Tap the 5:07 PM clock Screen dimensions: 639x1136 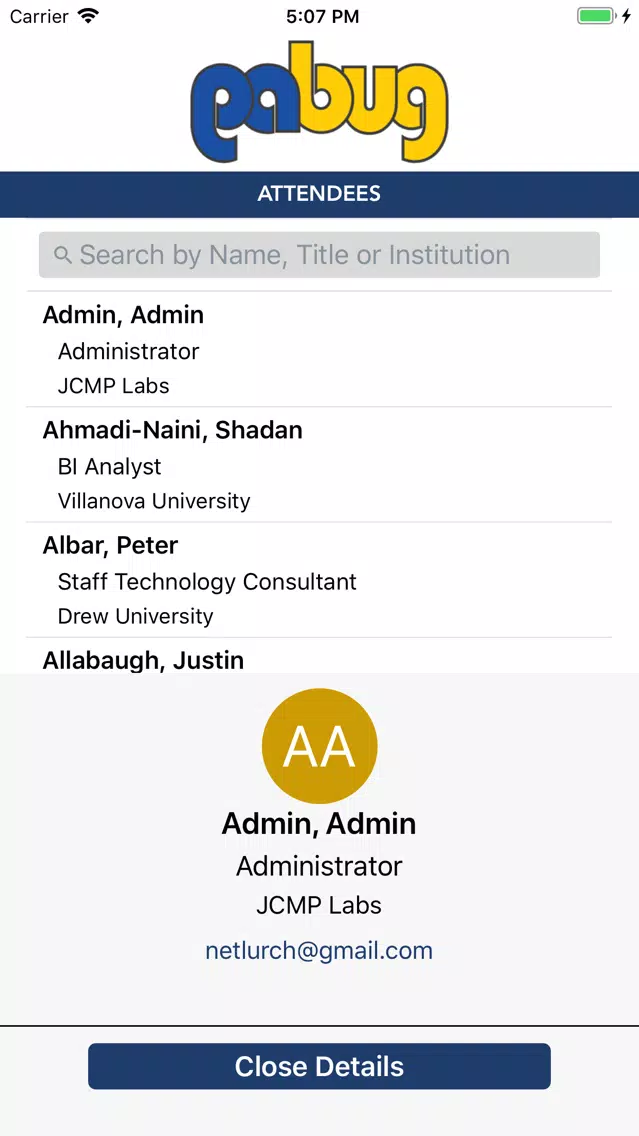coord(322,17)
